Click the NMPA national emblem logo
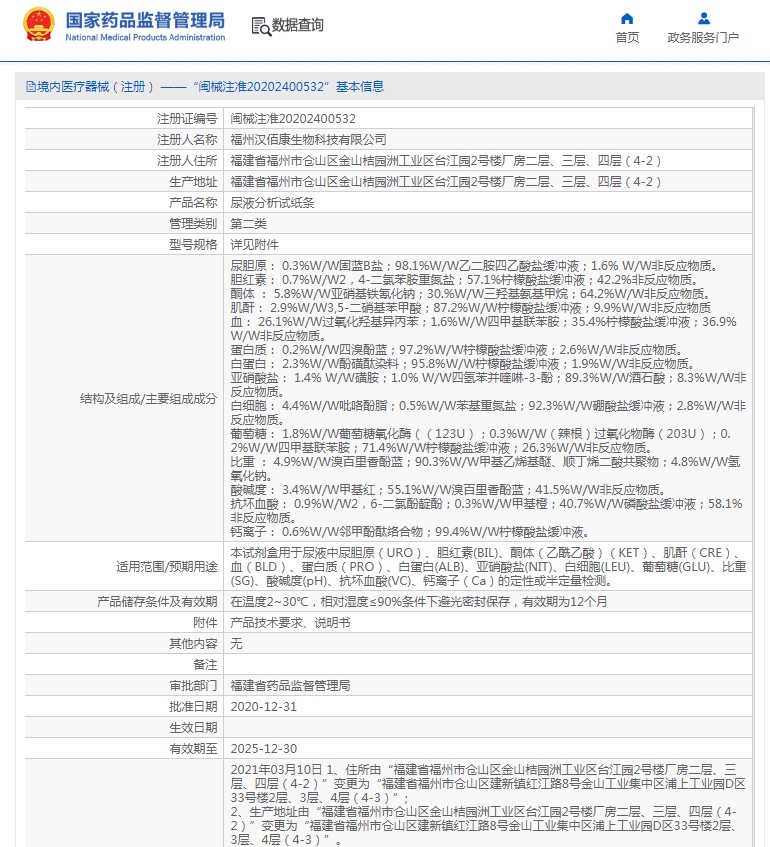This screenshot has height=847, width=770. (x=38, y=25)
